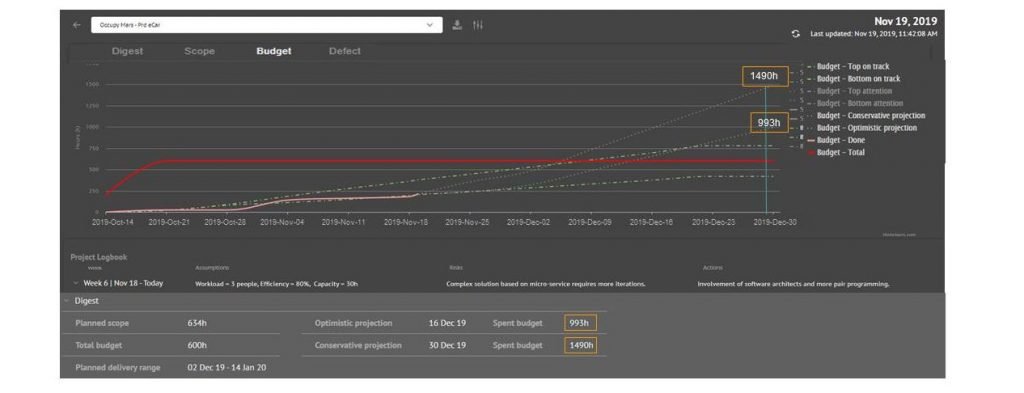
Task: Click the complex solution risk text
Action: coord(546,284)
